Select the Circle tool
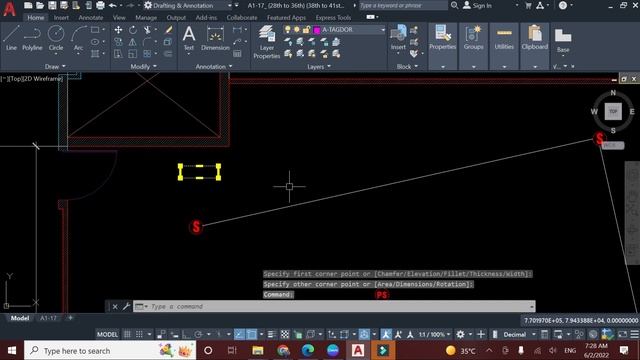This screenshot has width=640, height=360. (x=56, y=38)
